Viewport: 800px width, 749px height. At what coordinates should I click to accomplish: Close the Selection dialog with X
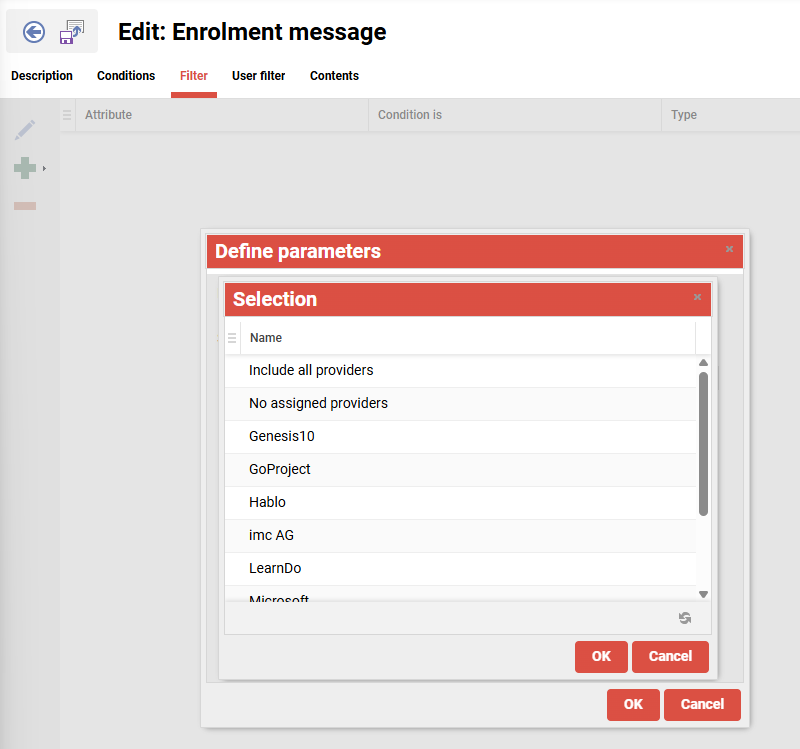coord(697,297)
